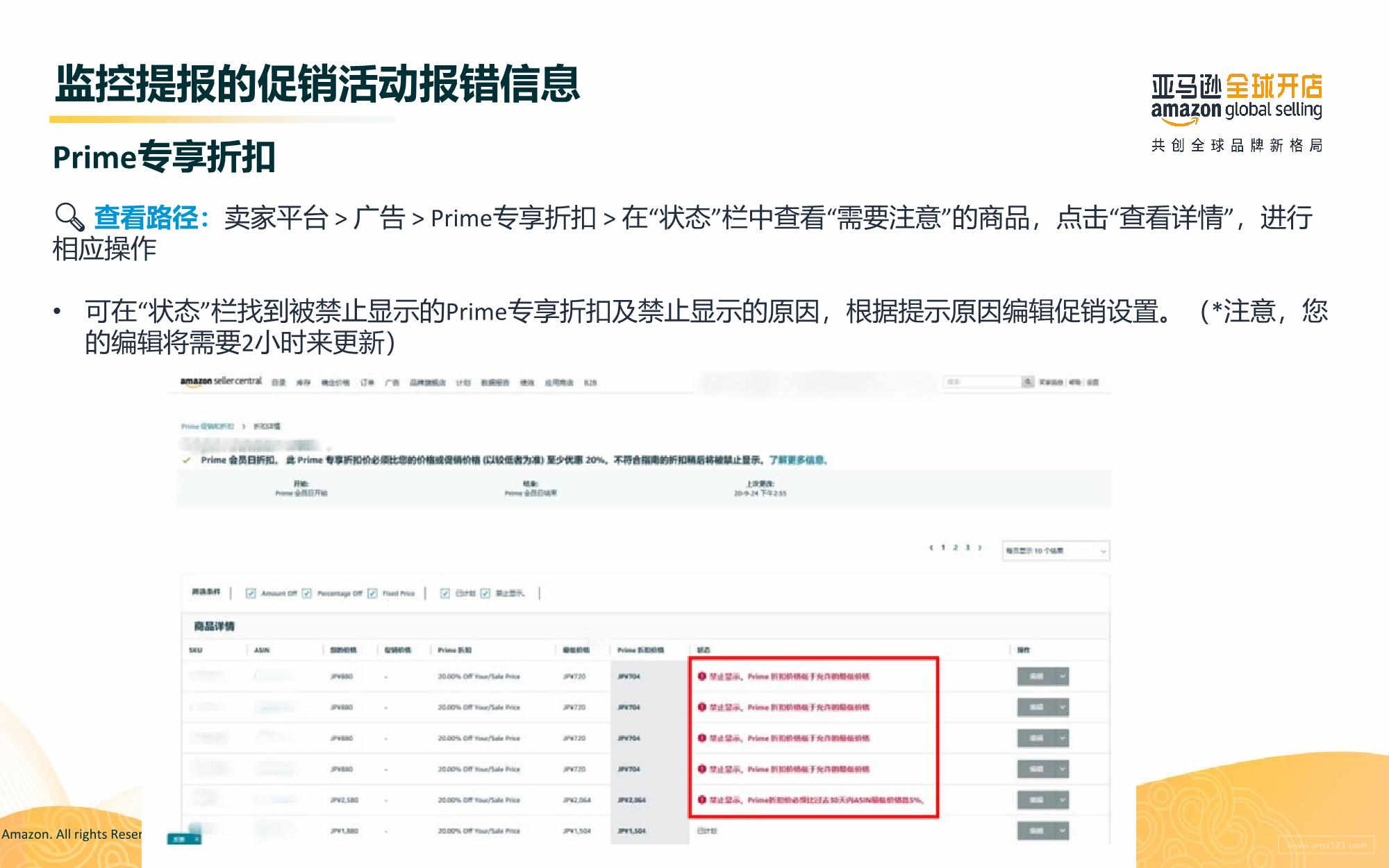The width and height of the screenshot is (1389, 868).
Task: Open the 应用商店 menu
Action: (x=559, y=383)
